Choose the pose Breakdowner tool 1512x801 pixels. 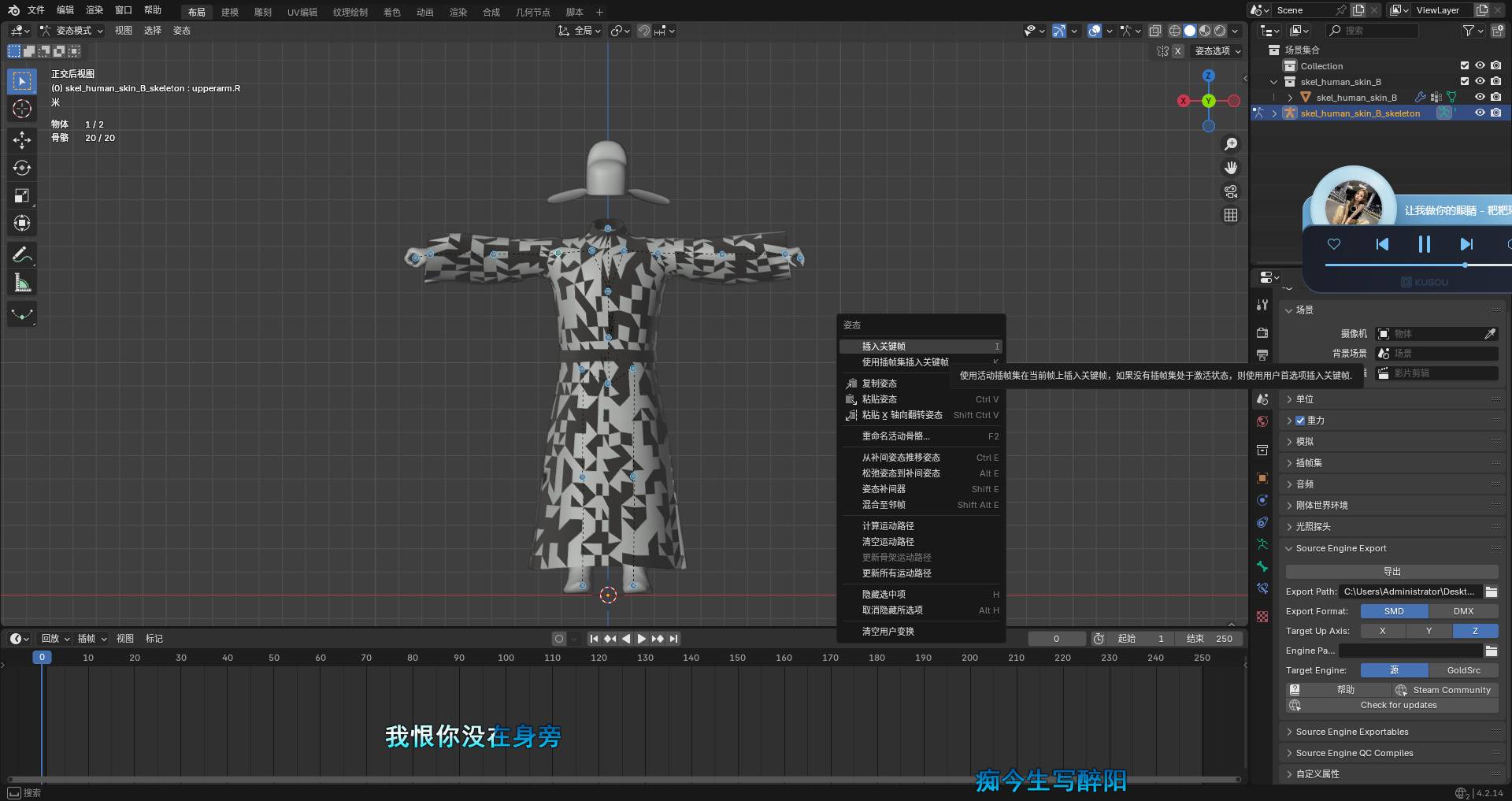click(22, 314)
